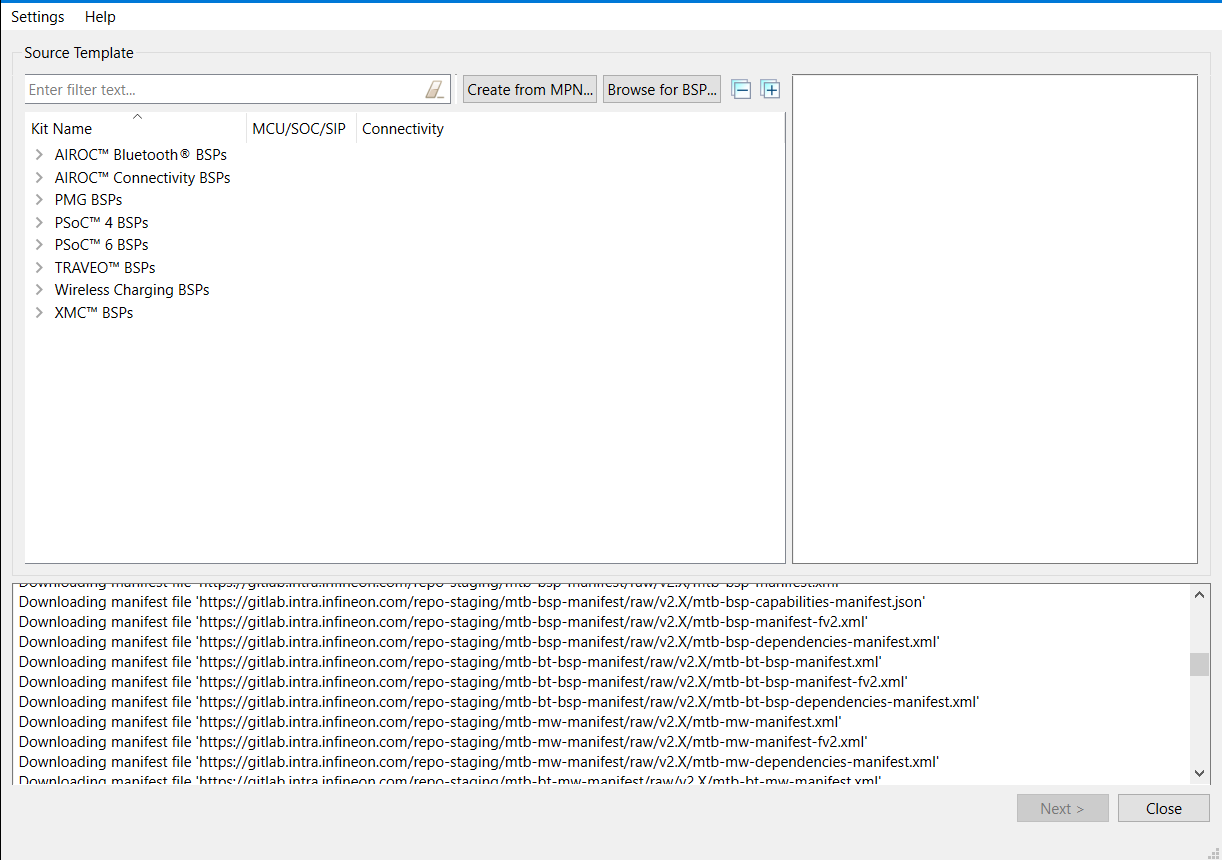Expand the XMC™ BSPs chevron

[39, 313]
